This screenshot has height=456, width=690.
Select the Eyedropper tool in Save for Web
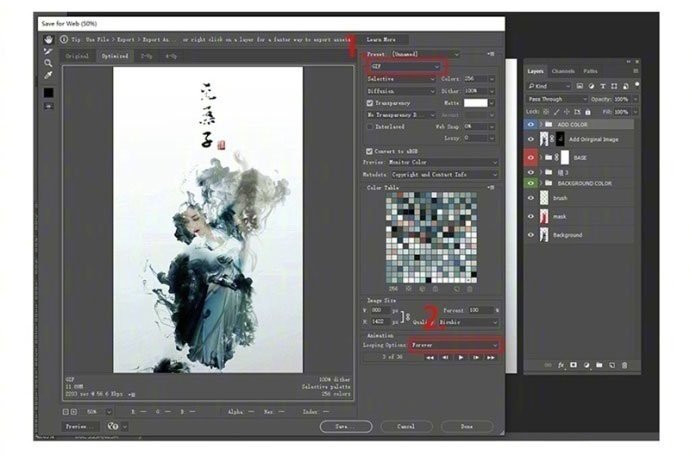(48, 75)
